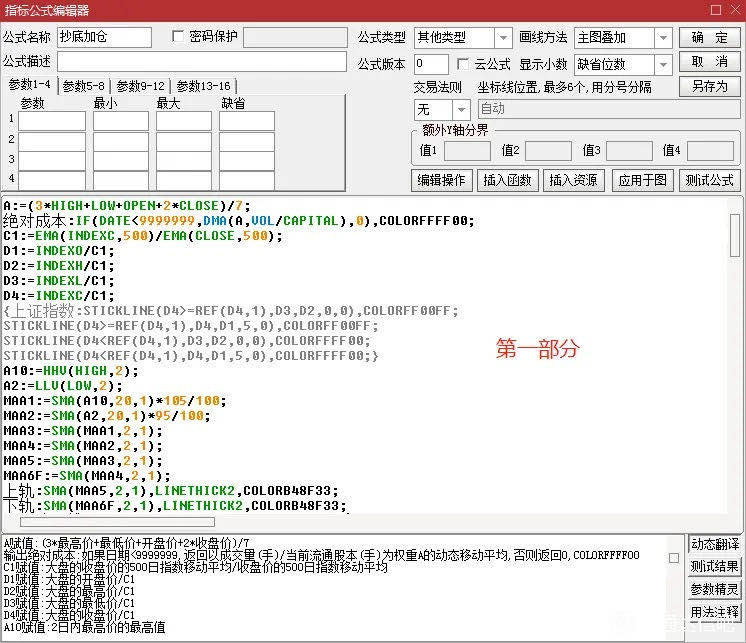Screen dimensions: 746x643
Task: Click the 插入函数 button
Action: (x=507, y=180)
